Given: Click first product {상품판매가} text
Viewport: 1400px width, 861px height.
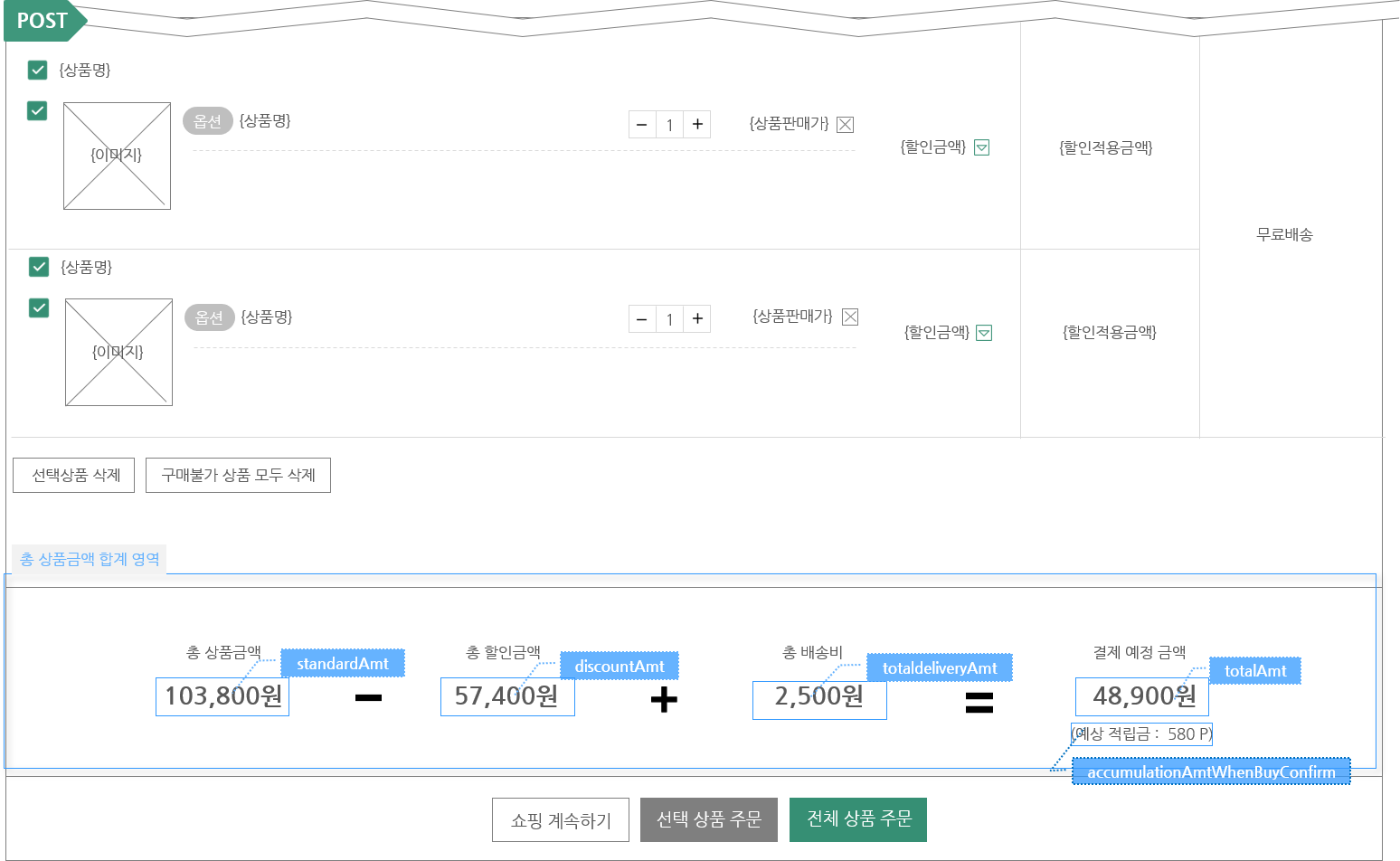Looking at the screenshot, I should click(x=789, y=123).
